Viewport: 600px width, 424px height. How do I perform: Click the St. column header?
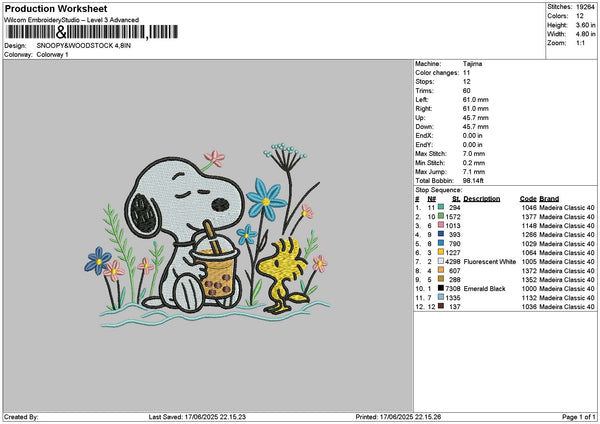pyautogui.click(x=455, y=198)
